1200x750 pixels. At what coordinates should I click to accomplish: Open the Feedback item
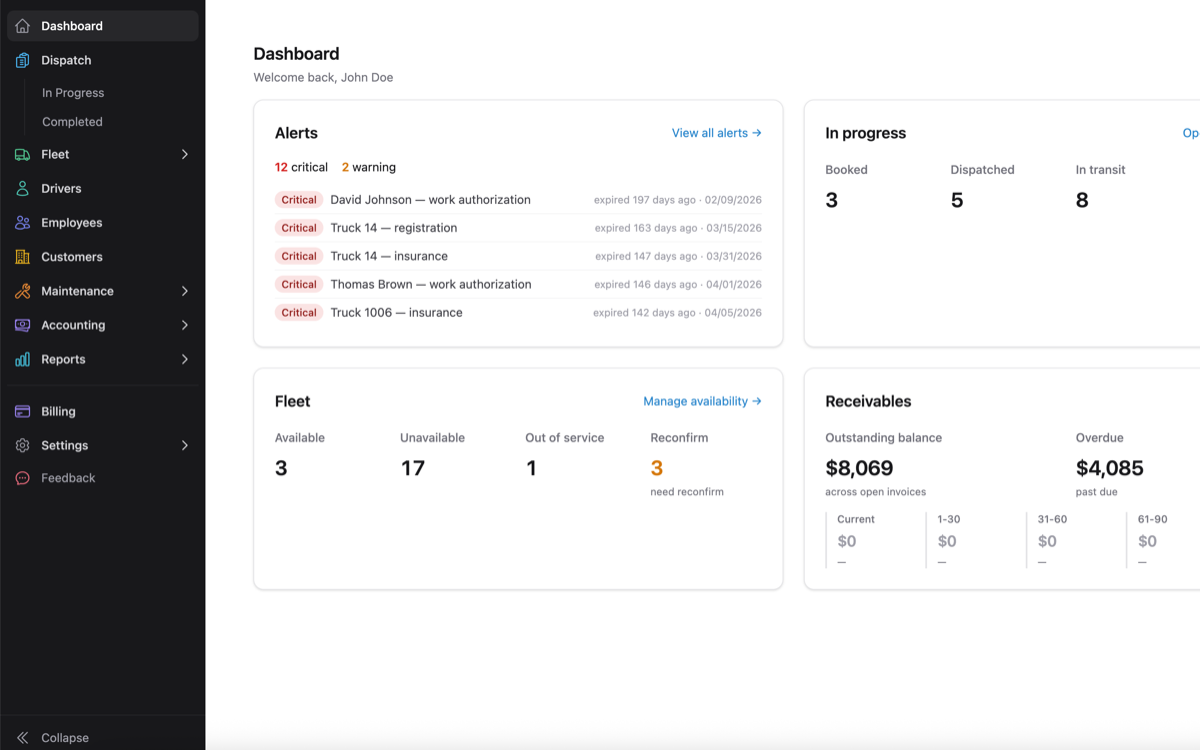(x=102, y=478)
